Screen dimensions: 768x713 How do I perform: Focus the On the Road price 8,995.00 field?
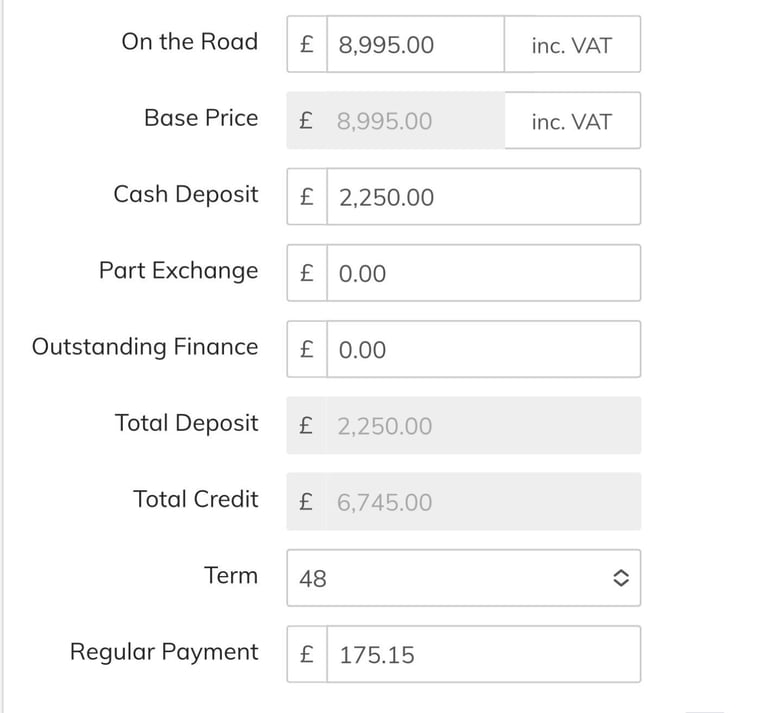(415, 45)
